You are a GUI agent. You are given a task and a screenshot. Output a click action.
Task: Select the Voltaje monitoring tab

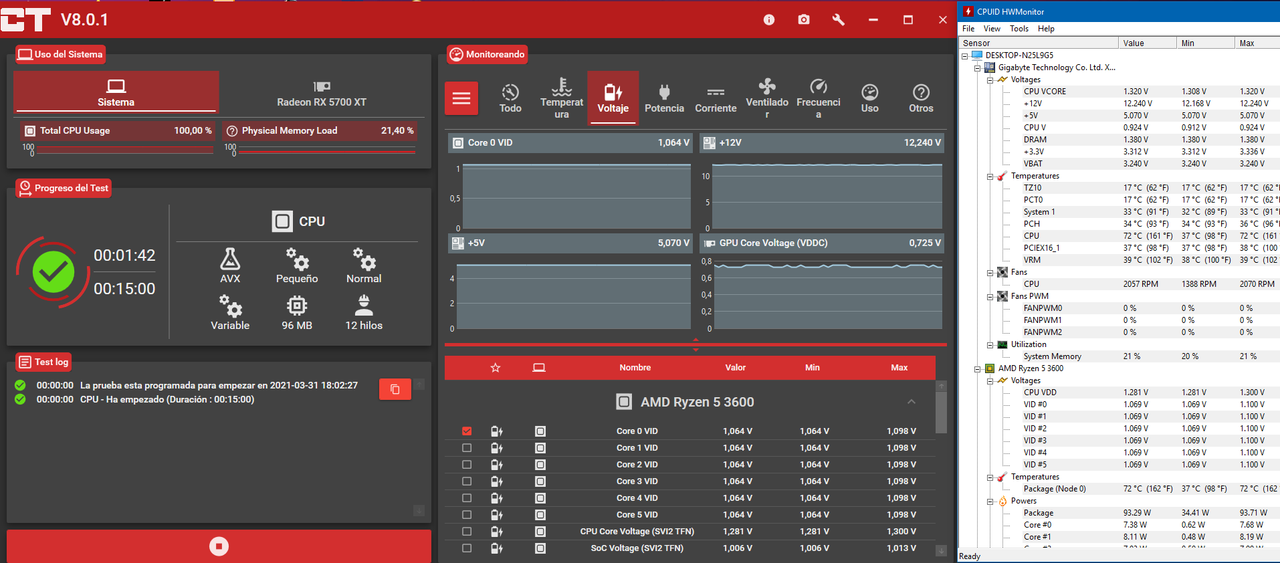(x=613, y=97)
